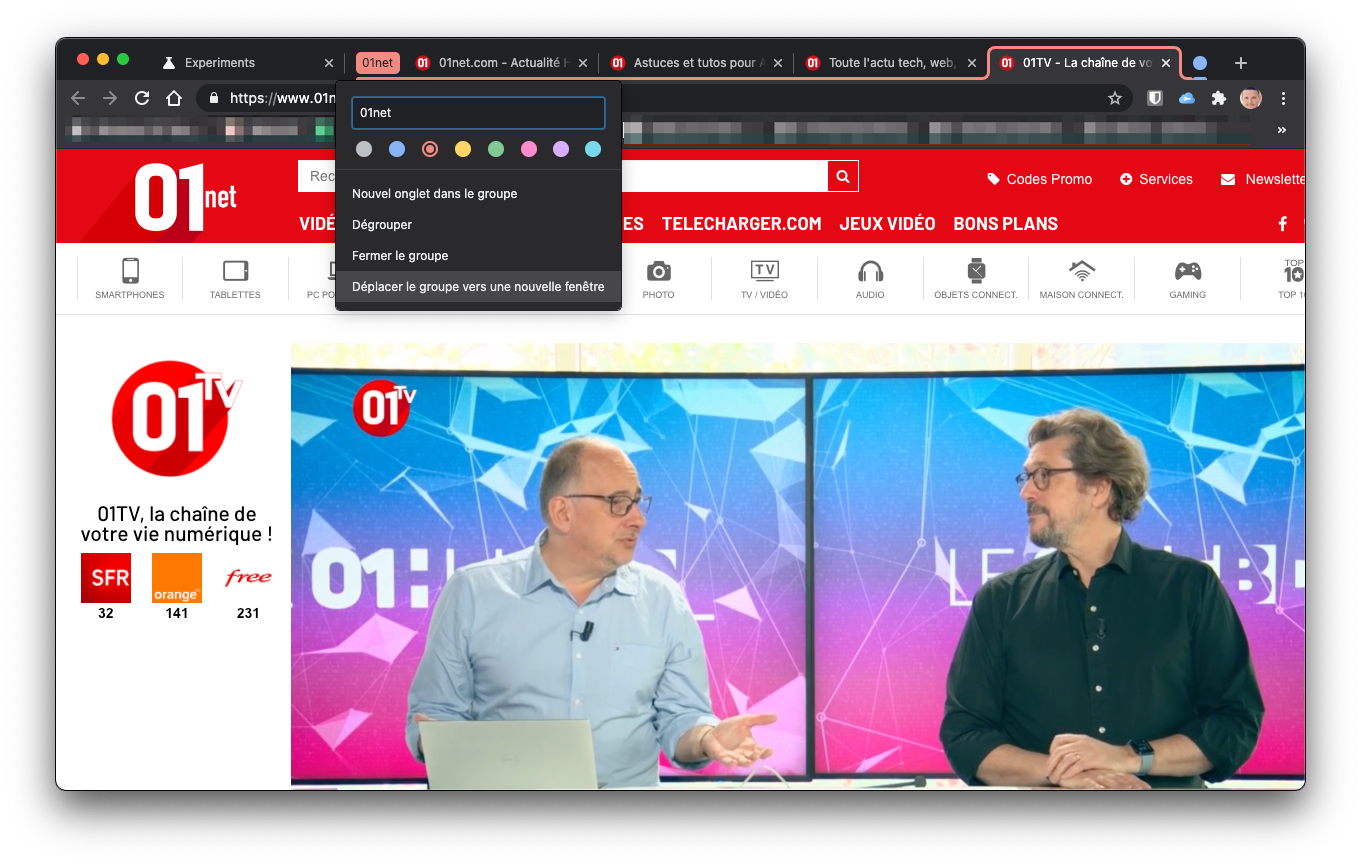Open the Extensions puzzle icon
The image size is (1361, 864).
pyautogui.click(x=1218, y=98)
